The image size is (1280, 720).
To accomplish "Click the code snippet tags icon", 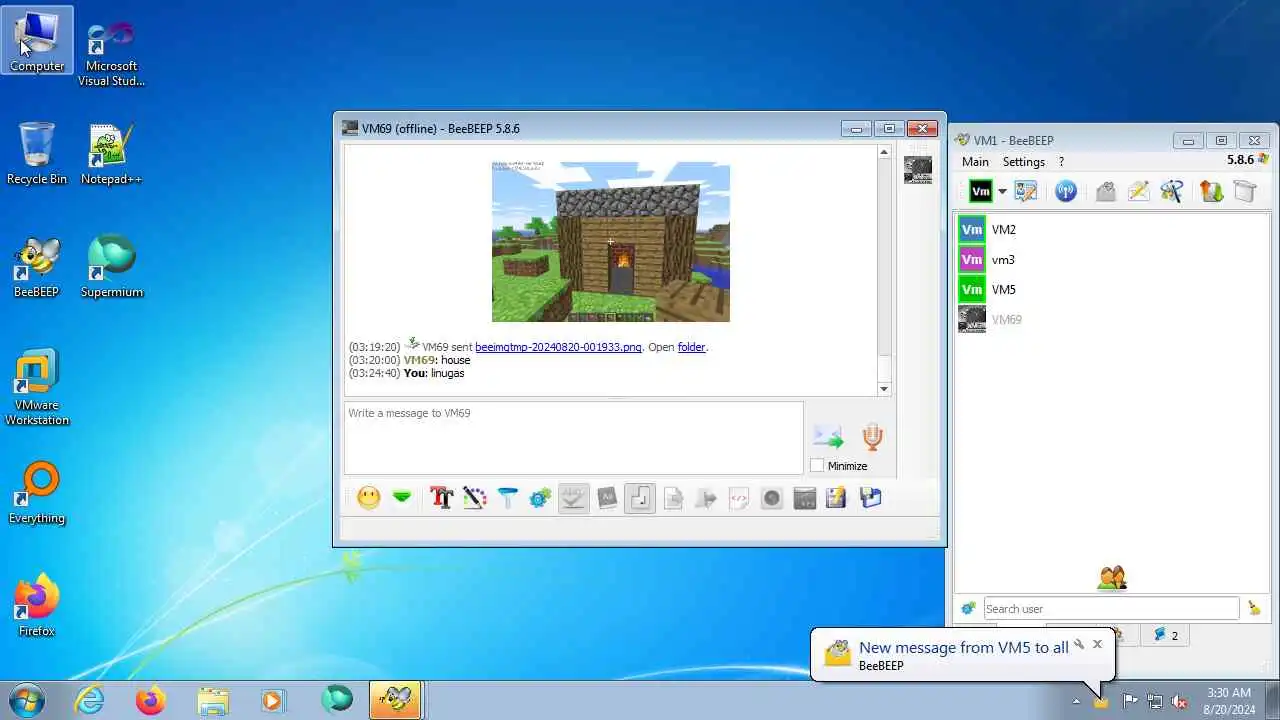I will point(739,498).
